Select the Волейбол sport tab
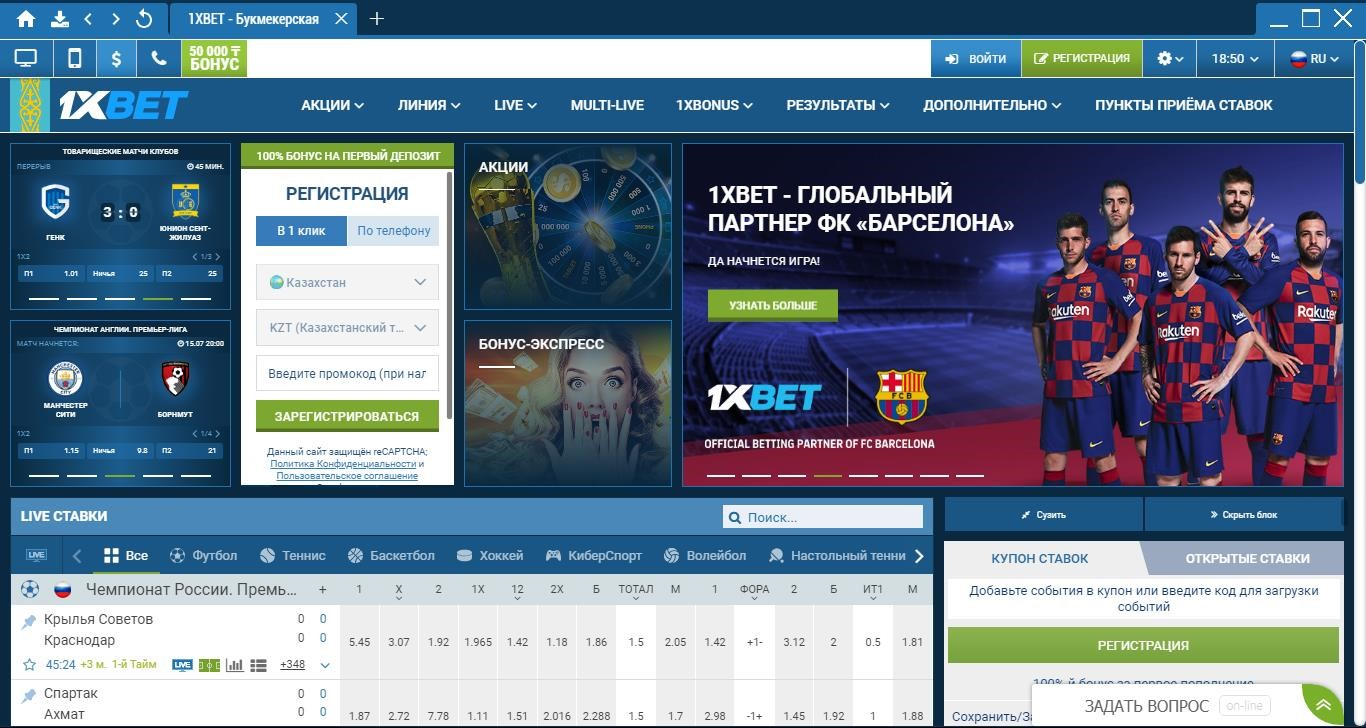This screenshot has height=728, width=1366. click(704, 556)
